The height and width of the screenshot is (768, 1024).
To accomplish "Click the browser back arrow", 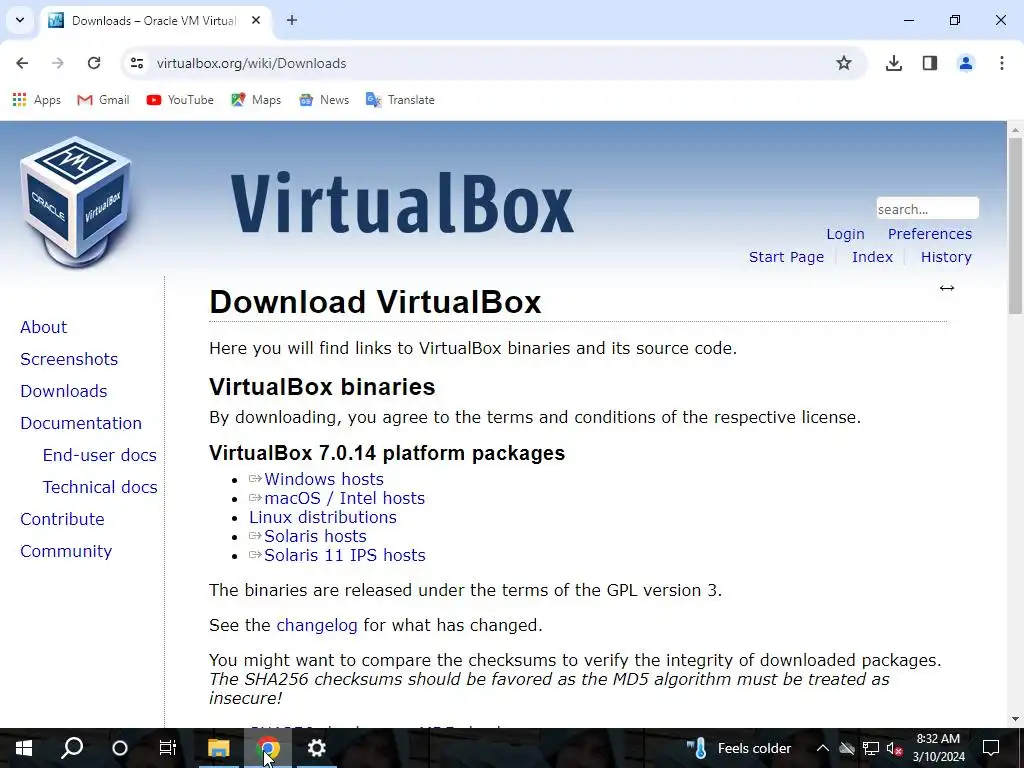I will [22, 63].
